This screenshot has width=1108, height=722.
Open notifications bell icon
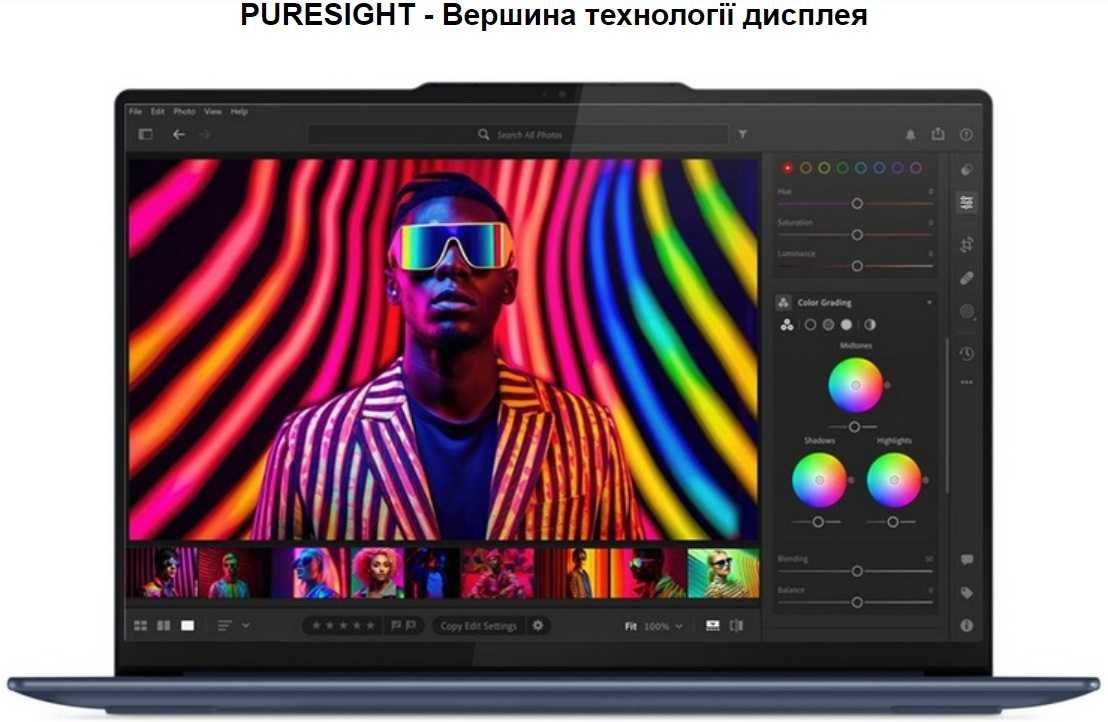click(910, 134)
